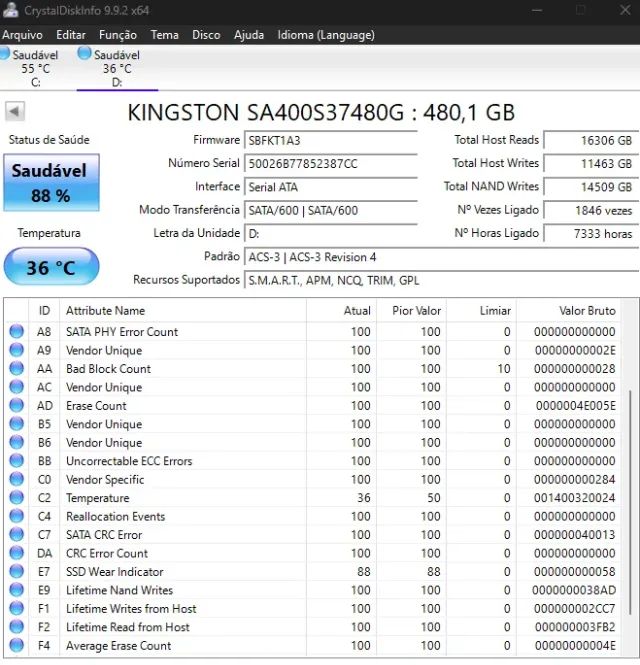Click the raw value 001400320024
The image size is (640, 665).
tap(575, 498)
